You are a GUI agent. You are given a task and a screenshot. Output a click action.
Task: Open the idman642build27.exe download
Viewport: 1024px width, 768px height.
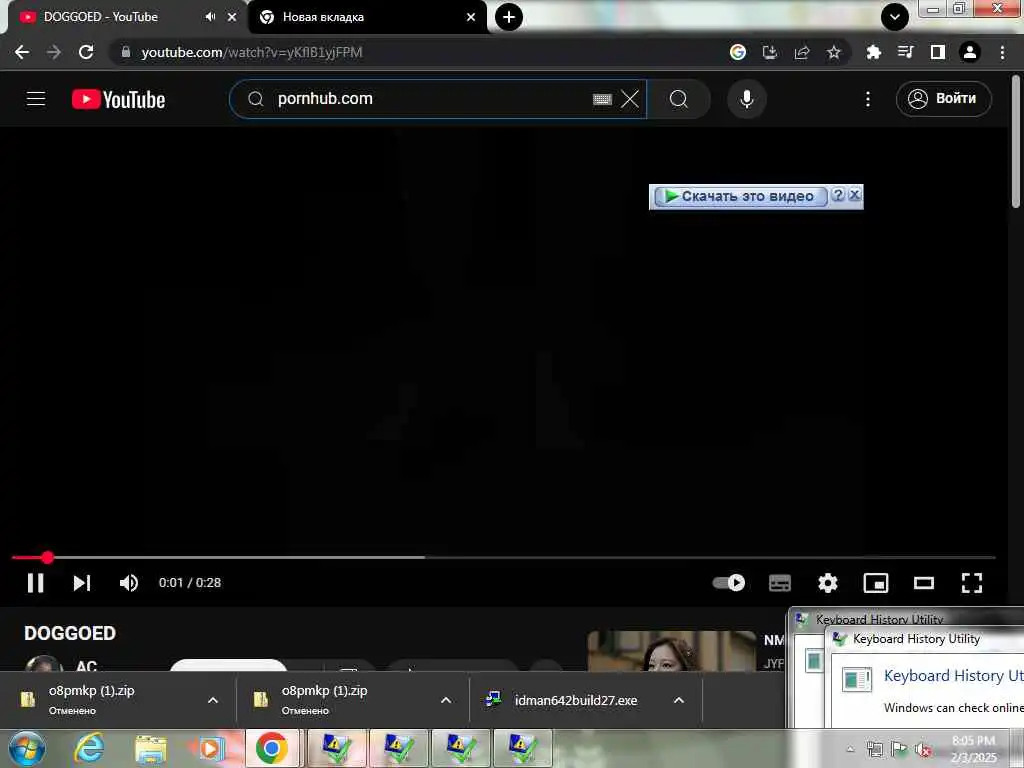575,700
